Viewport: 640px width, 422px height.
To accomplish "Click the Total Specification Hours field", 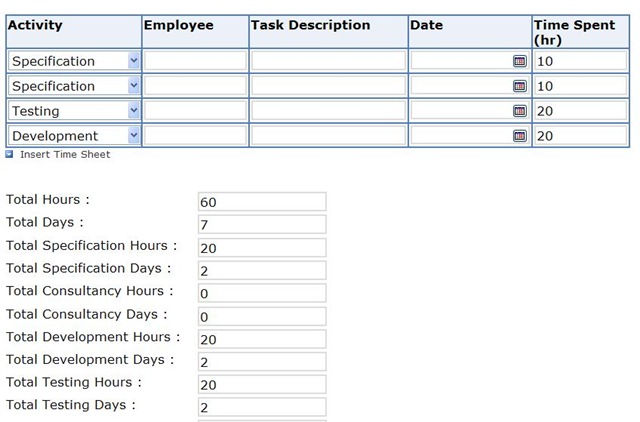I will (262, 248).
